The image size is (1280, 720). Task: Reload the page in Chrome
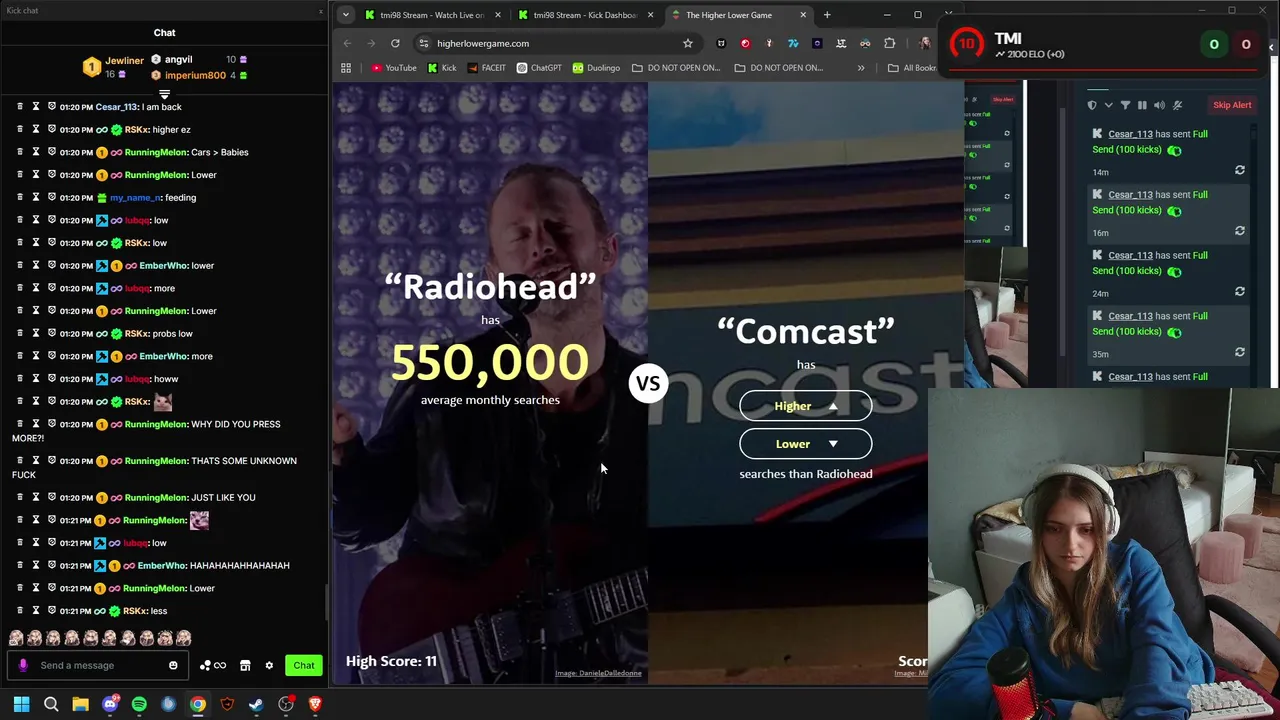(x=395, y=43)
